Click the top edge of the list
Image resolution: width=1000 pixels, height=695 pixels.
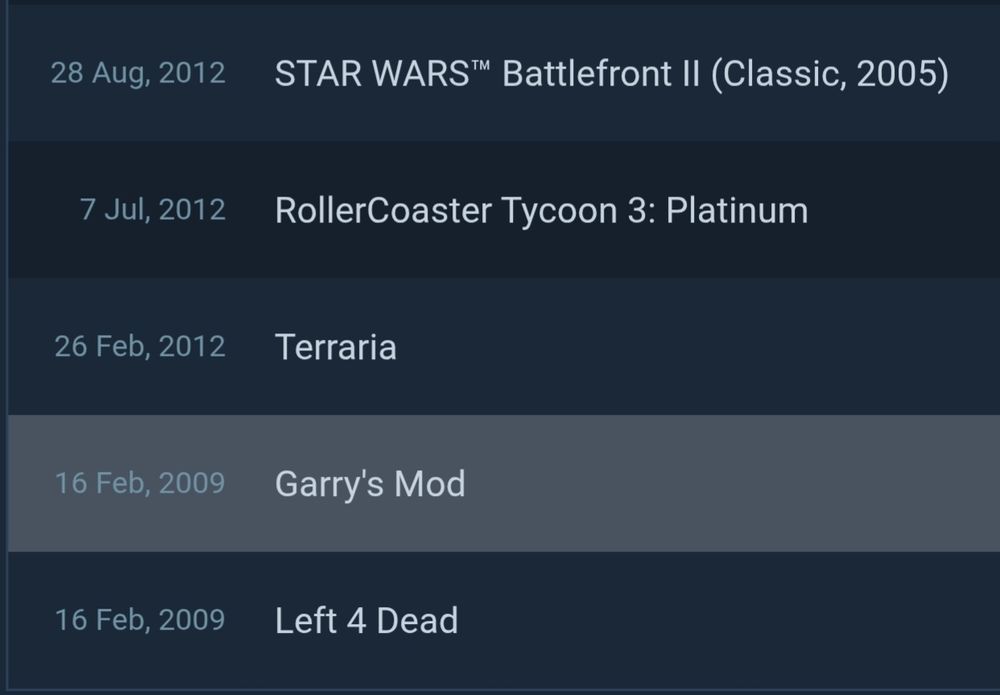click(x=500, y=8)
